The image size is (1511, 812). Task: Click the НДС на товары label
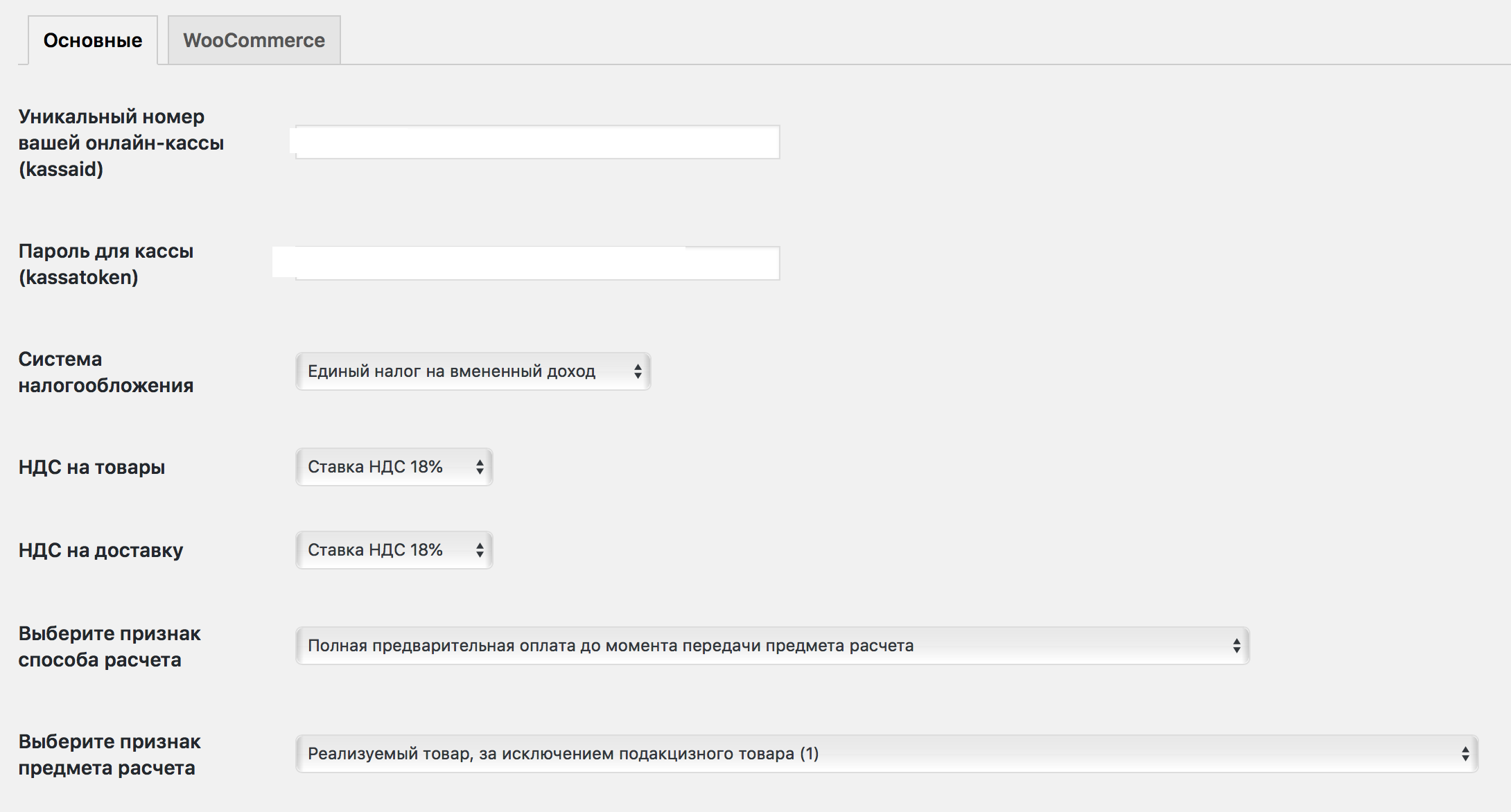91,467
